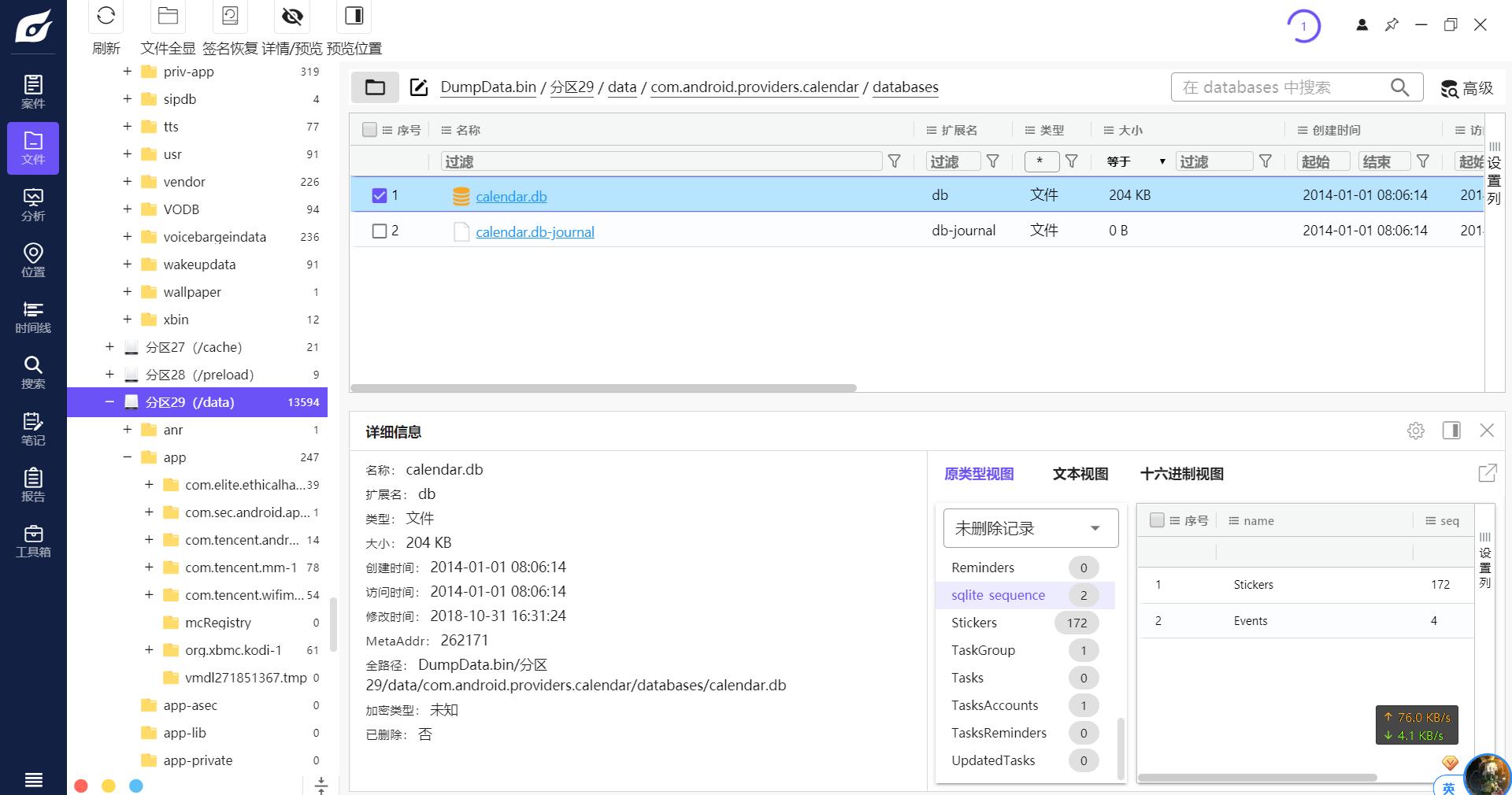Click the 文件全显 show-all-files icon
This screenshot has width=1512, height=795.
click(168, 16)
